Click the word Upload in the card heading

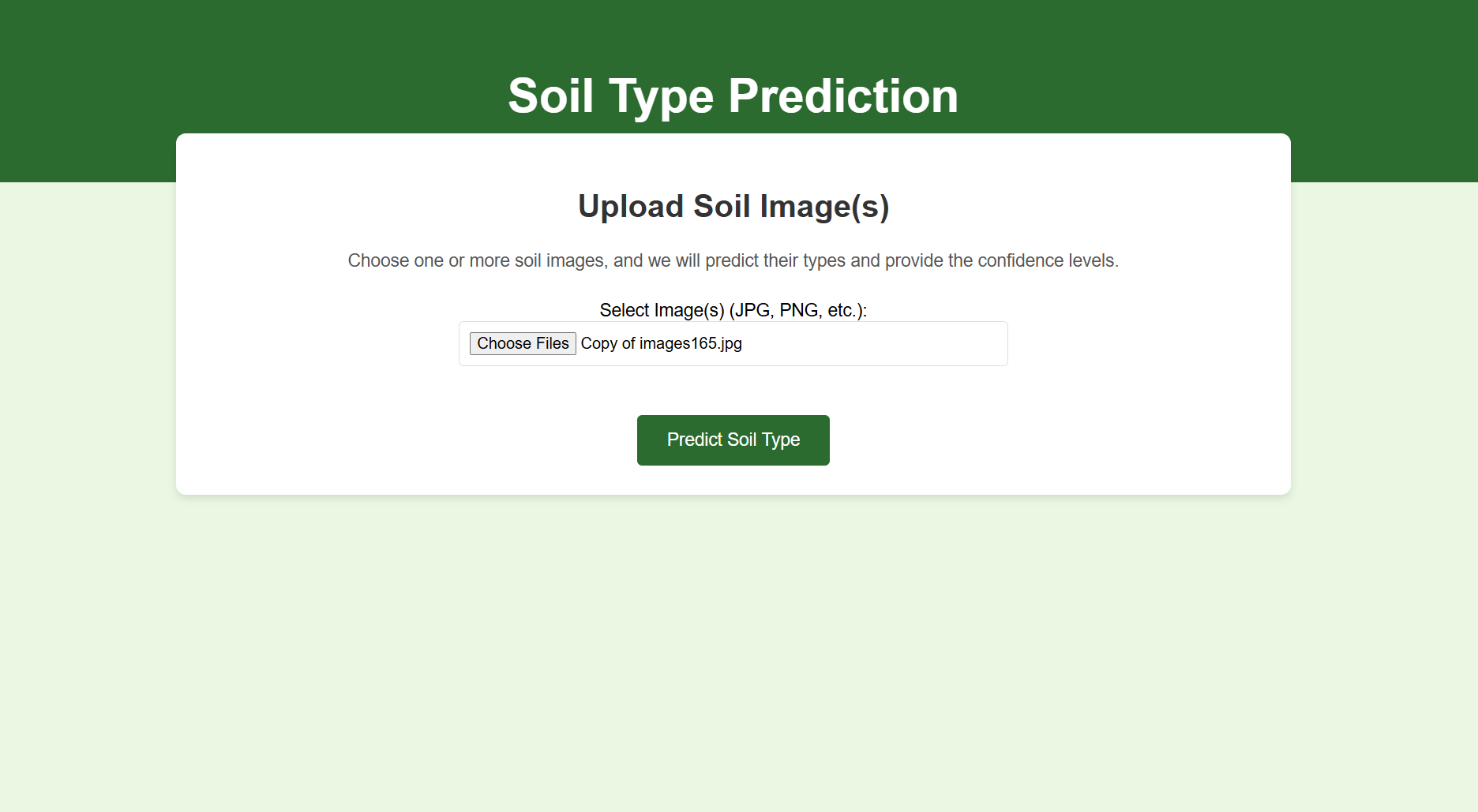(x=630, y=206)
